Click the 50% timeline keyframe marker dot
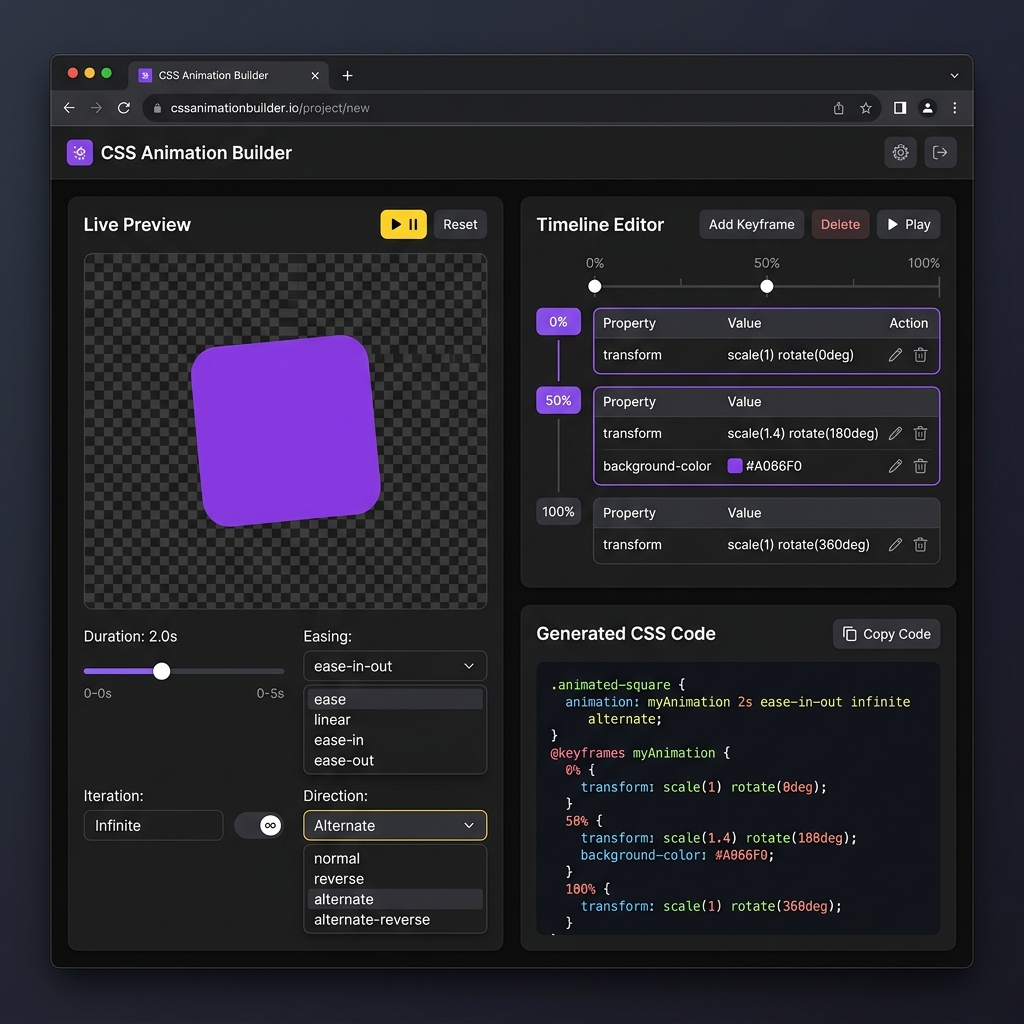 [767, 286]
